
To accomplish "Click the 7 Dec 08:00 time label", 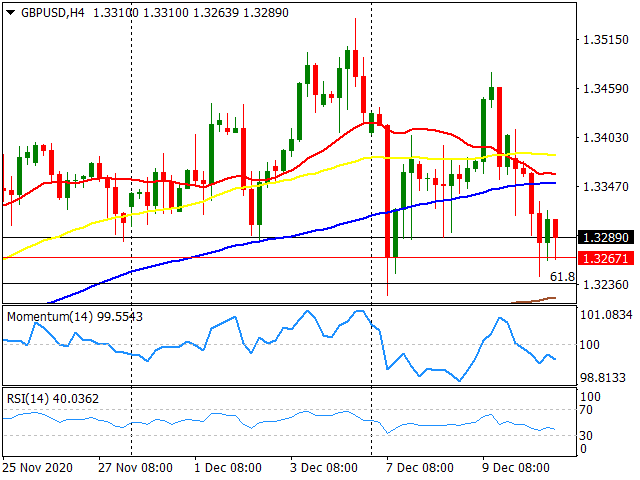I will (x=420, y=467).
